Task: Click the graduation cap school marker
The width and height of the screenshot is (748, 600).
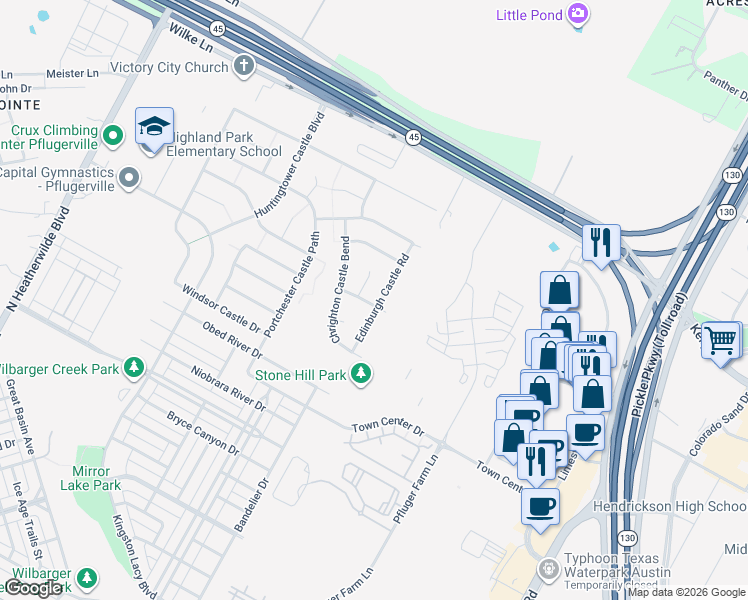Action: (x=154, y=127)
